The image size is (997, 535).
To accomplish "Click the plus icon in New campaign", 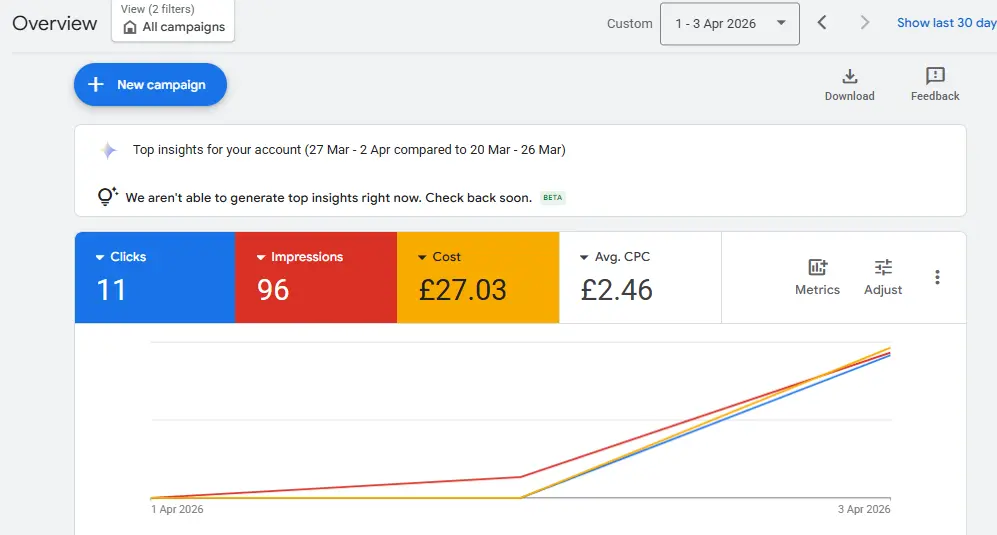I will coord(95,85).
